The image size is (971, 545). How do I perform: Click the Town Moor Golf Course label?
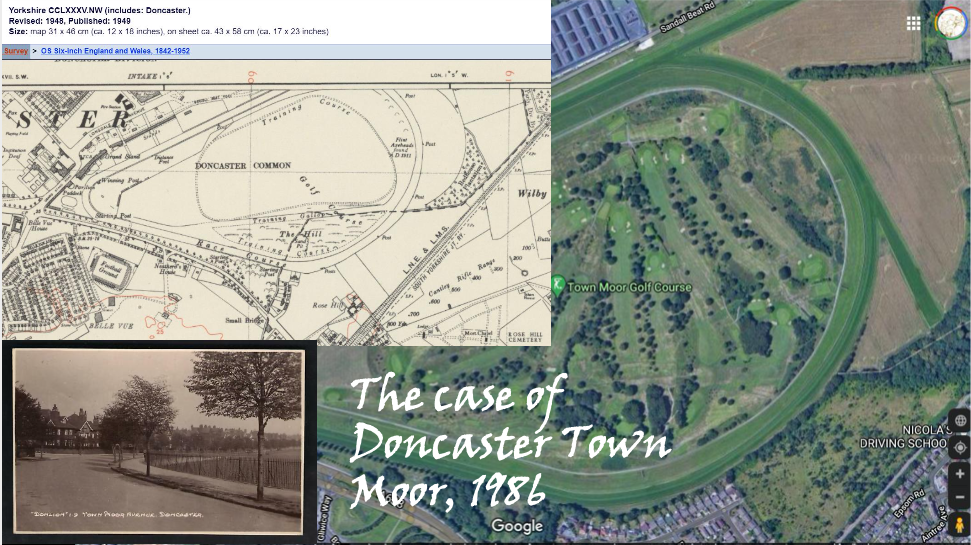click(629, 287)
